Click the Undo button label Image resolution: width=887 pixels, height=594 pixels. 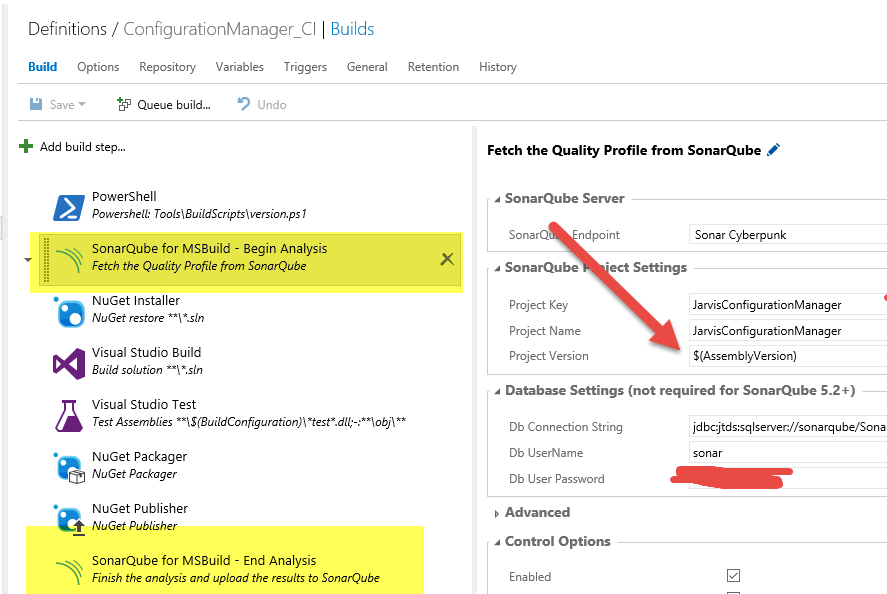(x=272, y=105)
